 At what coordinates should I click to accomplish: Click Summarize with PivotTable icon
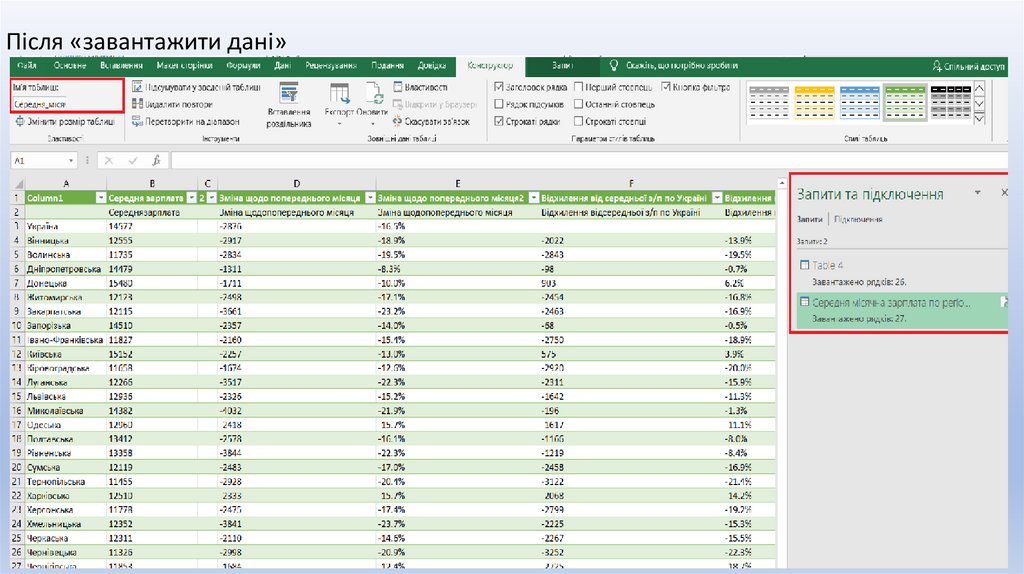[139, 87]
